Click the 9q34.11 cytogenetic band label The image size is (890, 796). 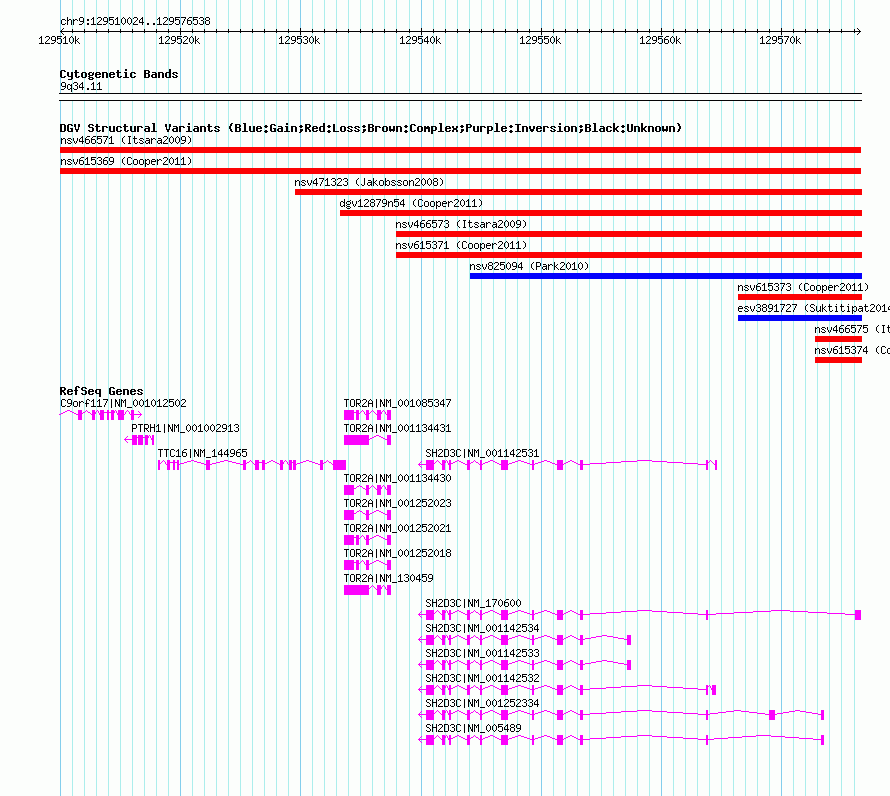point(81,86)
